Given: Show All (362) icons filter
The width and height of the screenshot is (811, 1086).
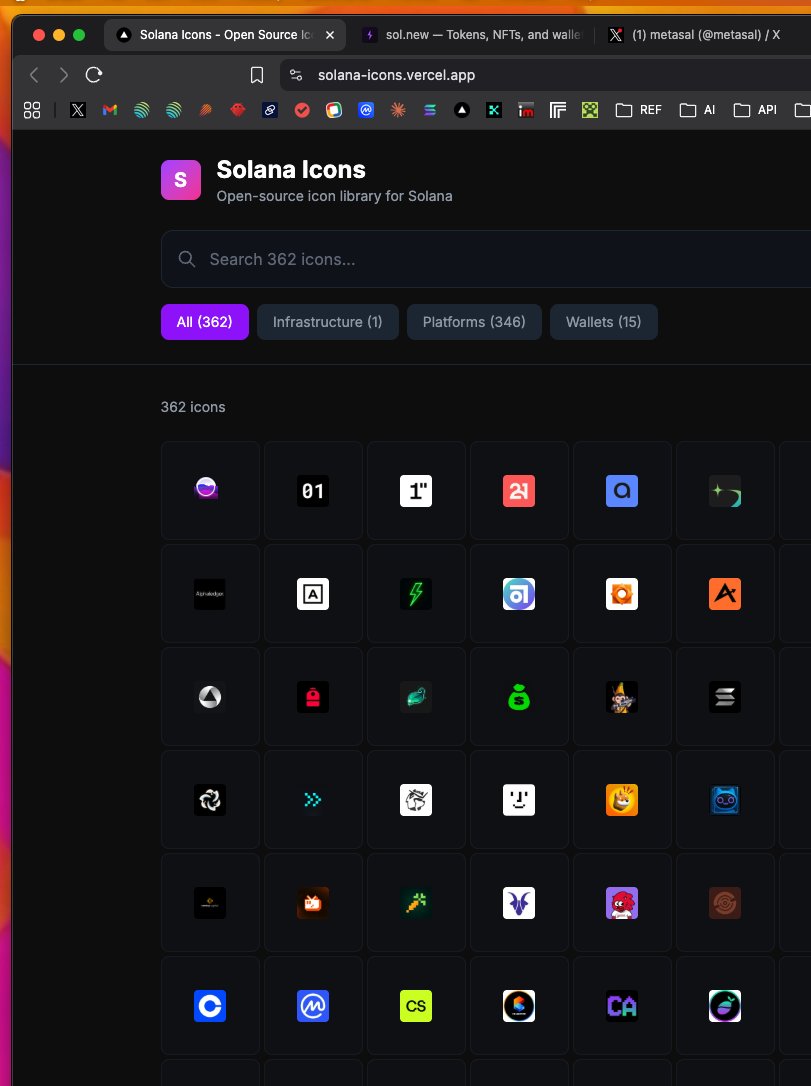Looking at the screenshot, I should (x=204, y=322).
